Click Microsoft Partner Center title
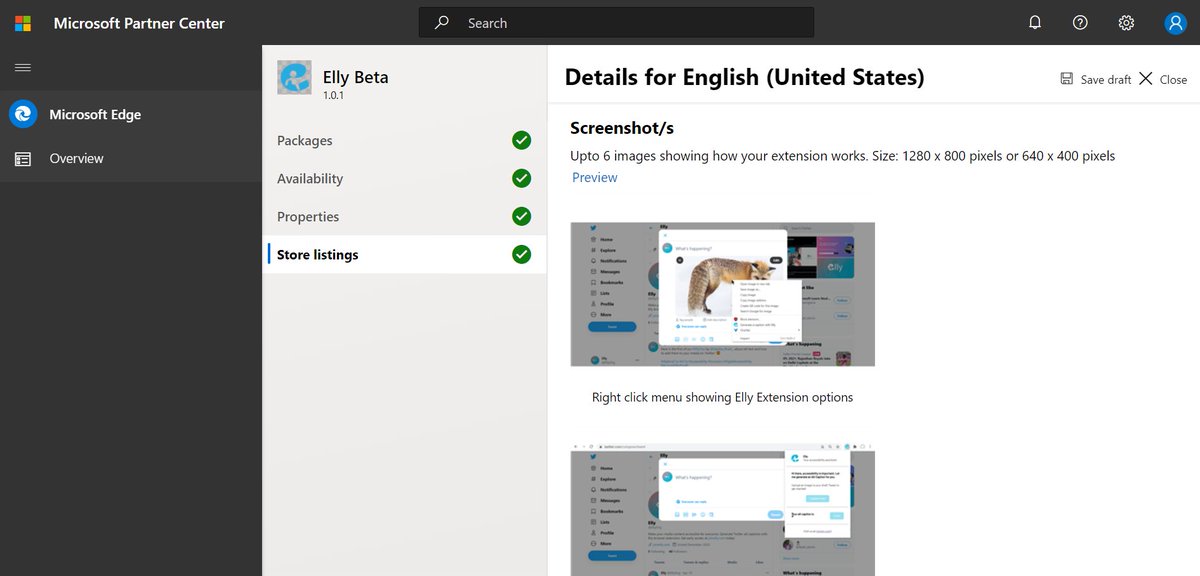This screenshot has height=576, width=1200. pyautogui.click(x=139, y=23)
